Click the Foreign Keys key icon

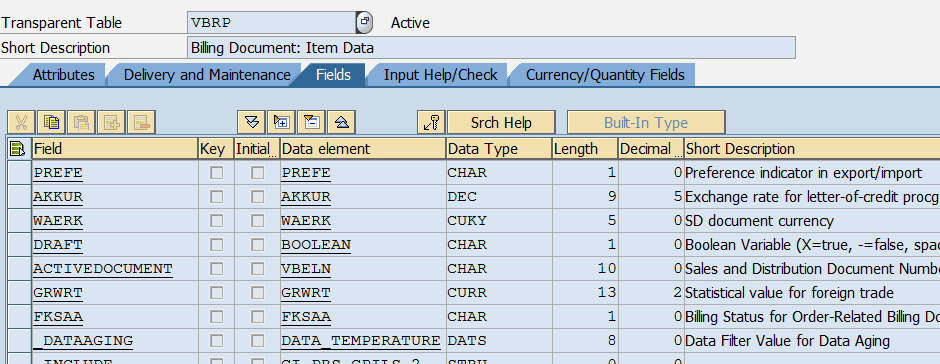tap(432, 122)
